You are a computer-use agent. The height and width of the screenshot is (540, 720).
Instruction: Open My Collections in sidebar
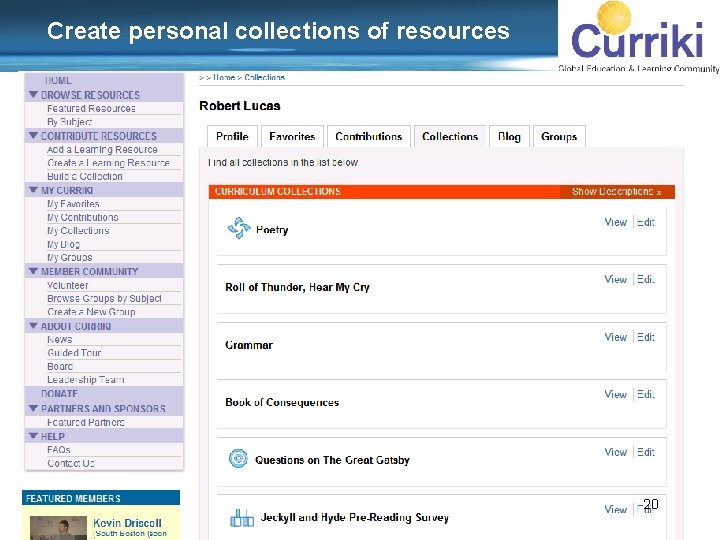tap(78, 230)
